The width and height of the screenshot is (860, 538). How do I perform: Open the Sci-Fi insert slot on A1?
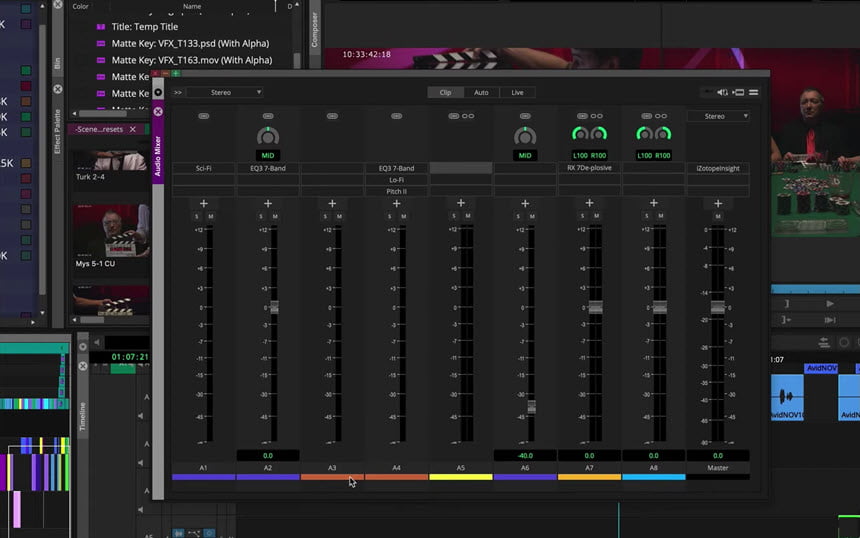(203, 168)
